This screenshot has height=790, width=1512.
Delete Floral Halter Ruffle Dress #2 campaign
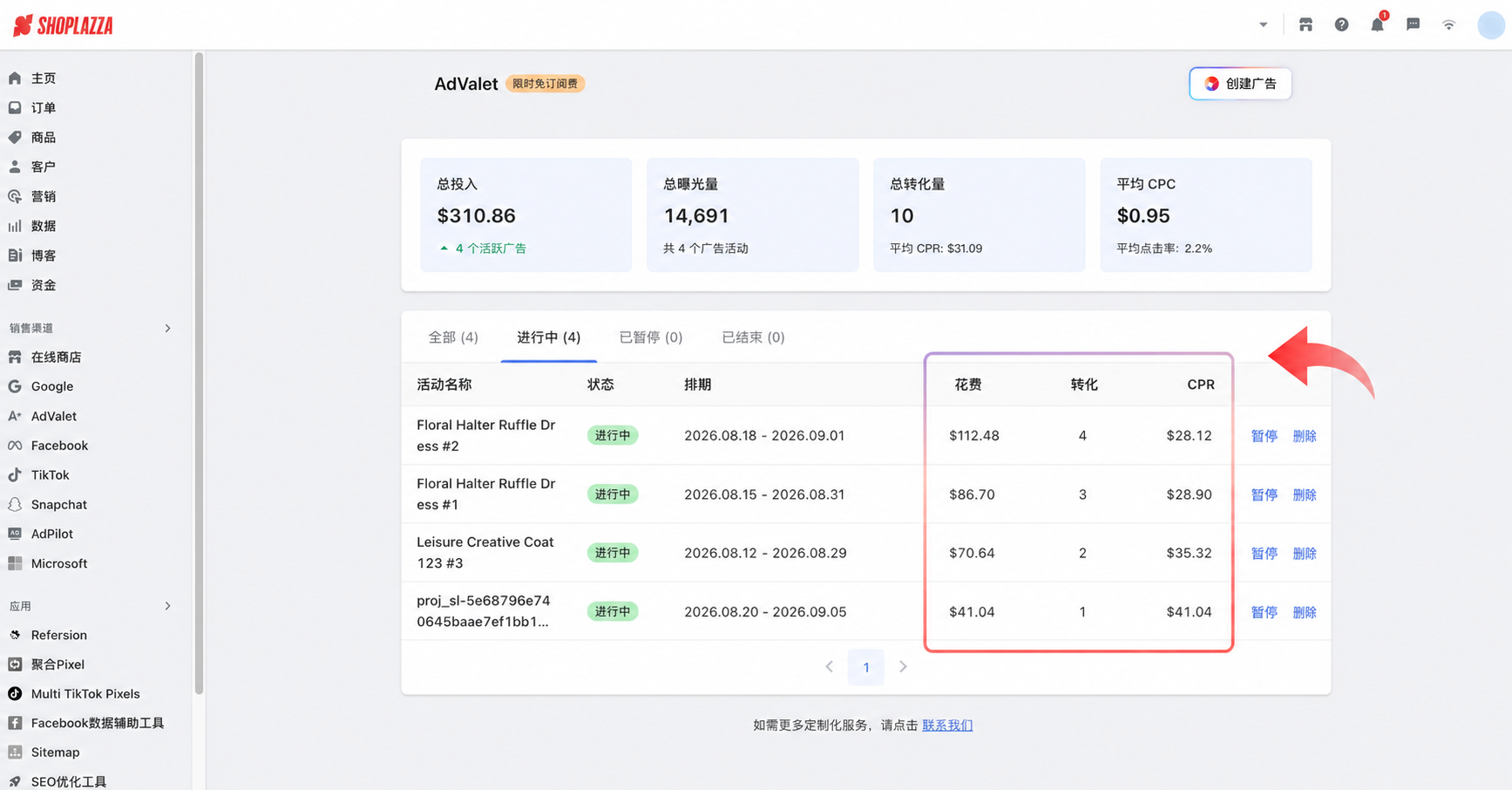pos(1305,436)
